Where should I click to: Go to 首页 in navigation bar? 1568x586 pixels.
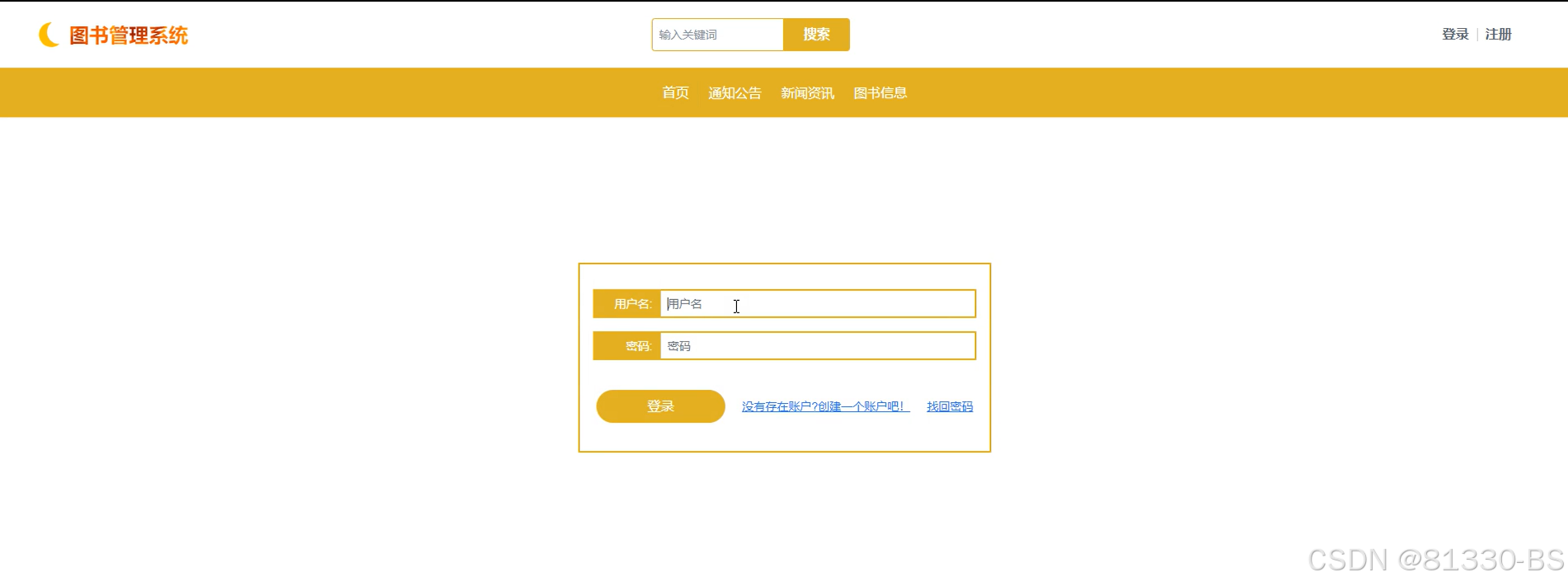[675, 93]
